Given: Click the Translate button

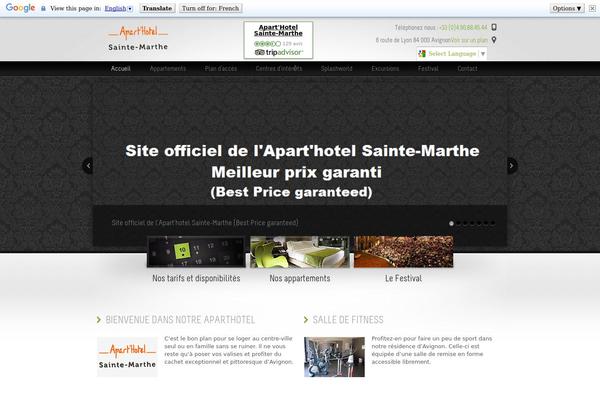Looking at the screenshot, I should pos(157,8).
